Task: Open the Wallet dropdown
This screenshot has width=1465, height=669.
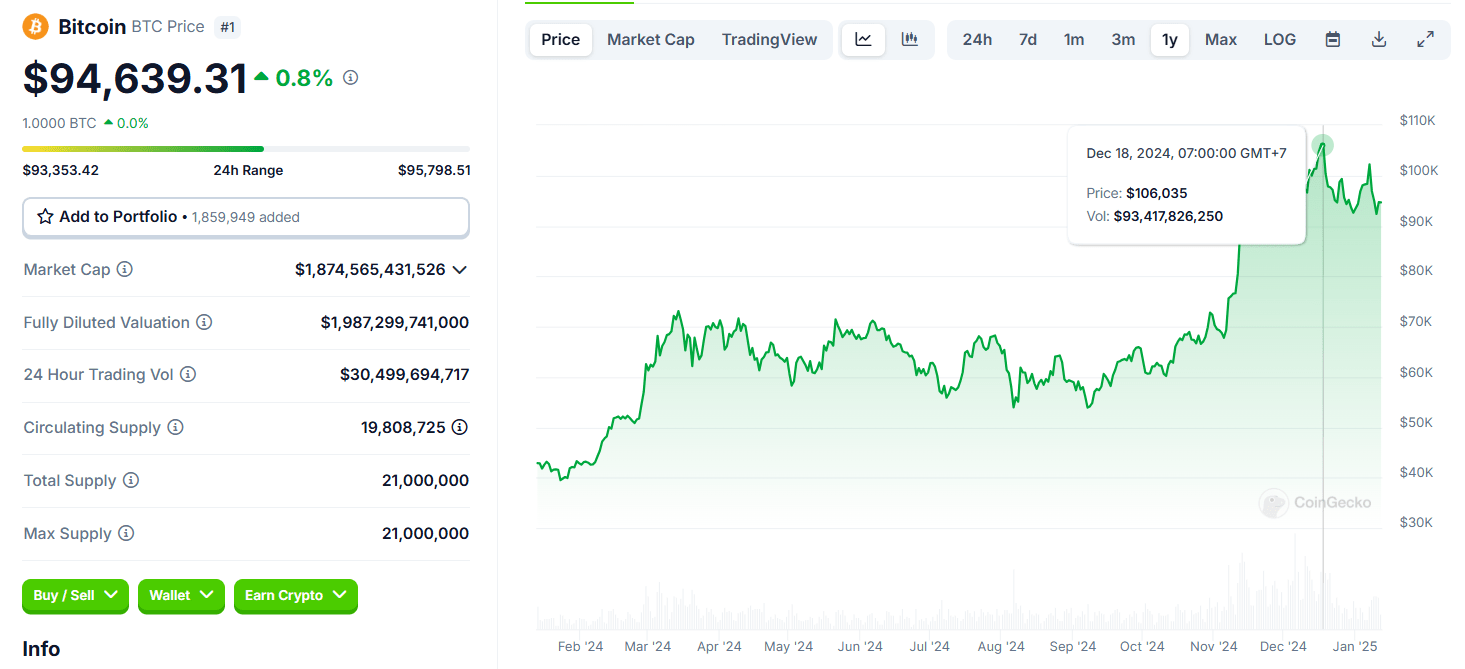Action: (x=181, y=596)
